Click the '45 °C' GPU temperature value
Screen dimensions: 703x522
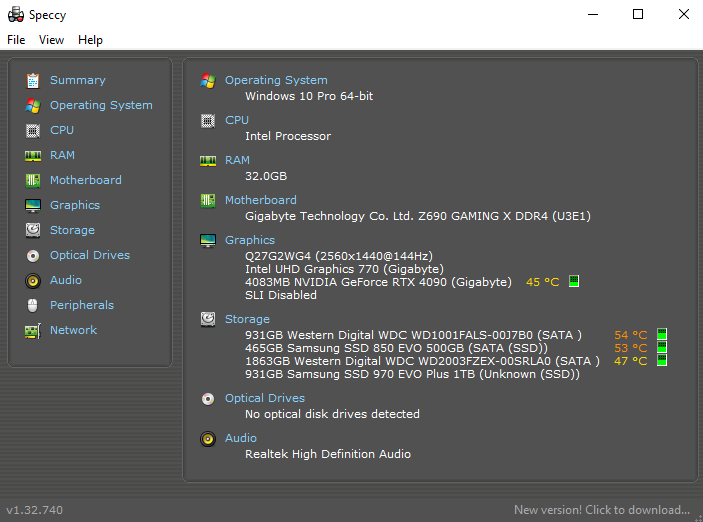[542, 282]
